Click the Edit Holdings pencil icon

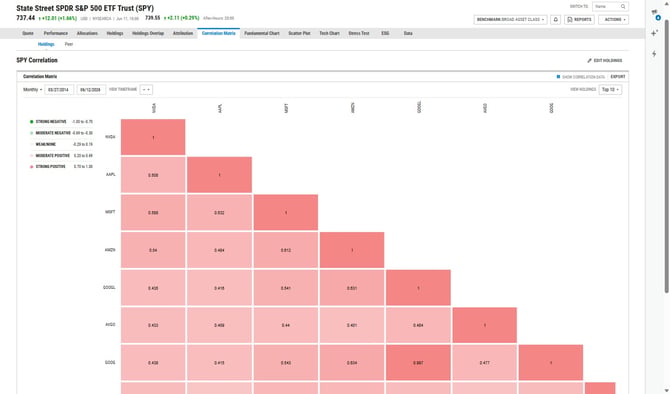[x=589, y=61]
